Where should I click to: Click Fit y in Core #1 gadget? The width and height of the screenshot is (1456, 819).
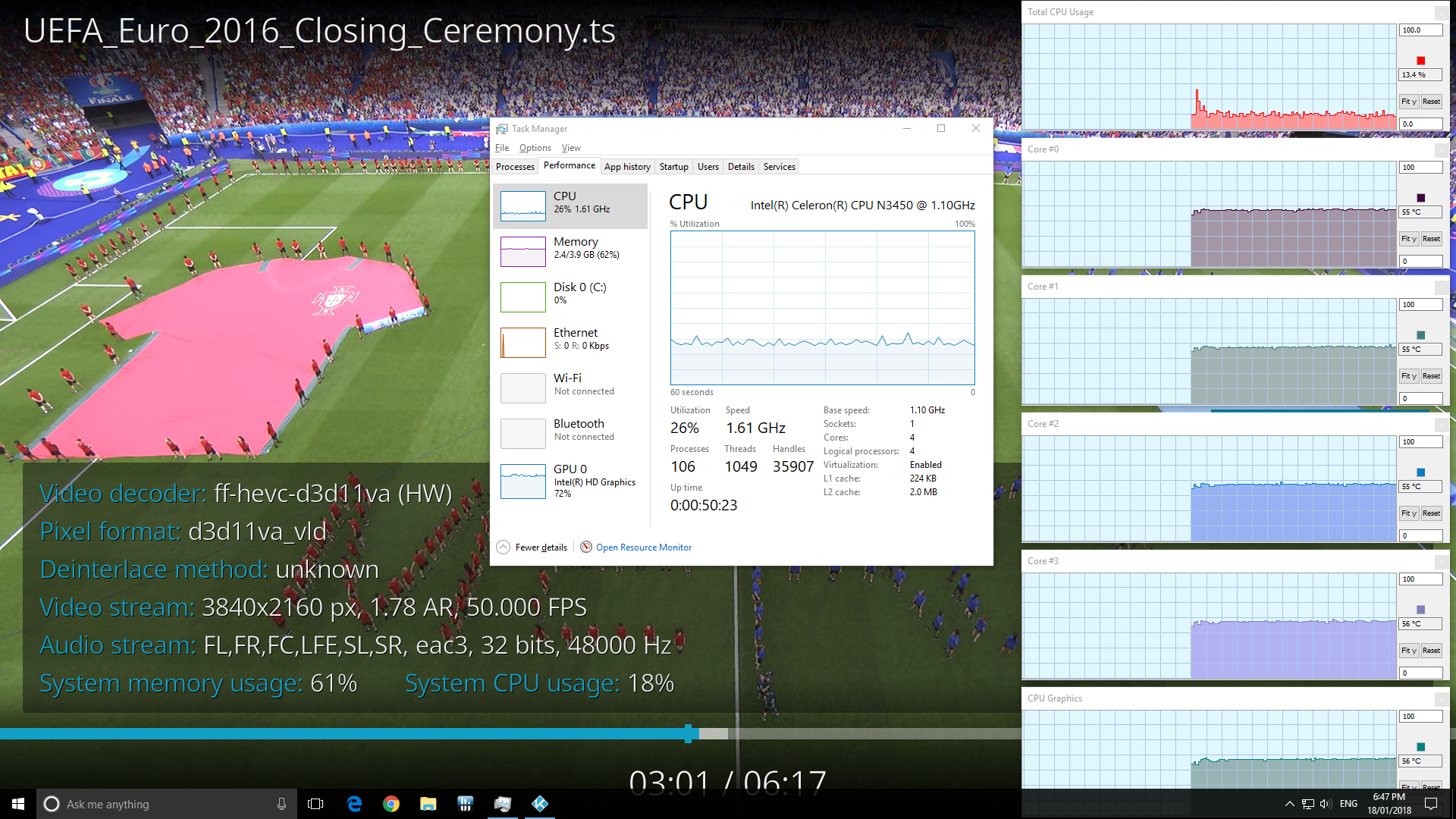(x=1408, y=376)
